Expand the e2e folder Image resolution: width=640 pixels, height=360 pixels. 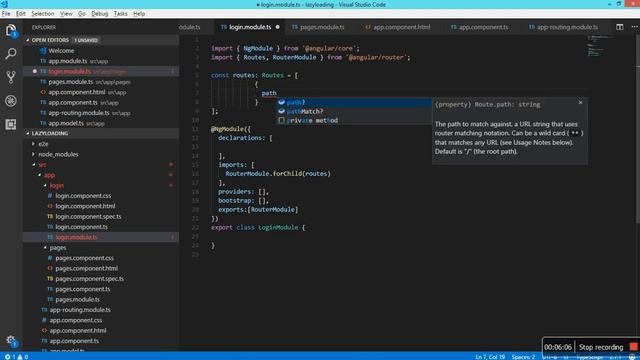point(43,144)
